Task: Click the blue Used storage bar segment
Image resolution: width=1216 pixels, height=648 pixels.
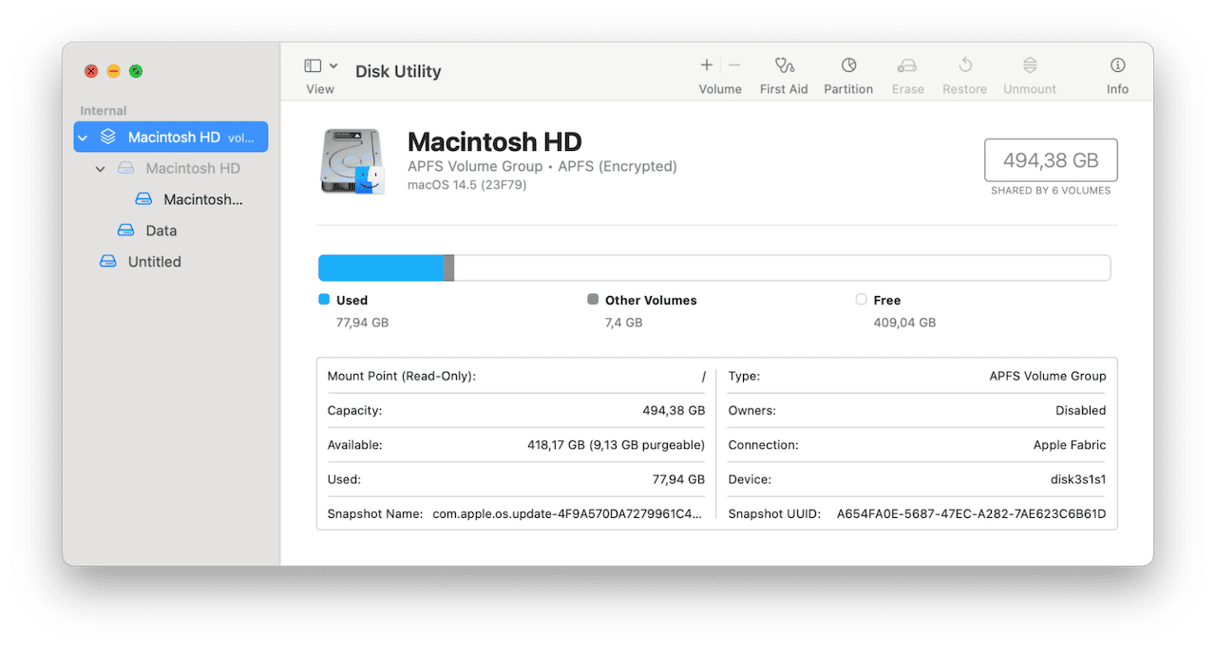Action: tap(380, 268)
